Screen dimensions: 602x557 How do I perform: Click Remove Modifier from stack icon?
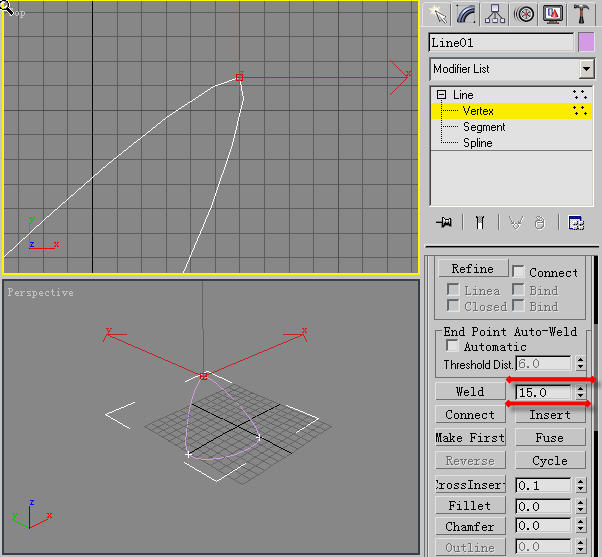(539, 223)
